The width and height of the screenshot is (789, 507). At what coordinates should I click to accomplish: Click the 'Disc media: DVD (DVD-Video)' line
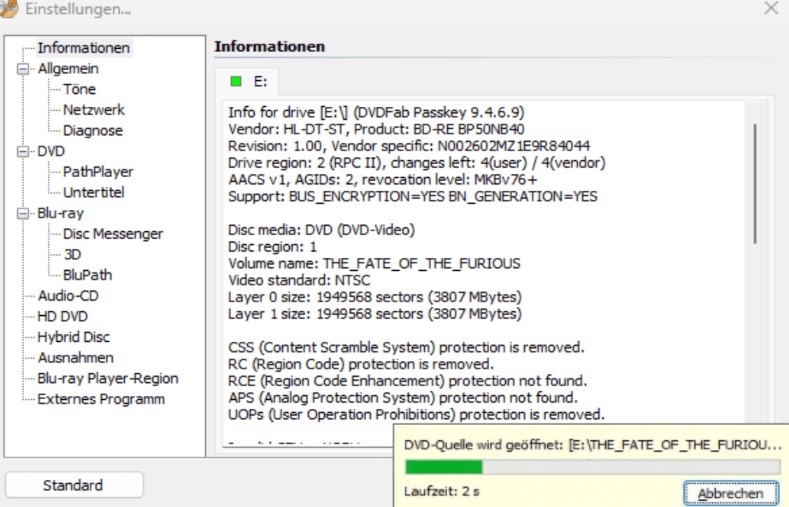click(322, 230)
